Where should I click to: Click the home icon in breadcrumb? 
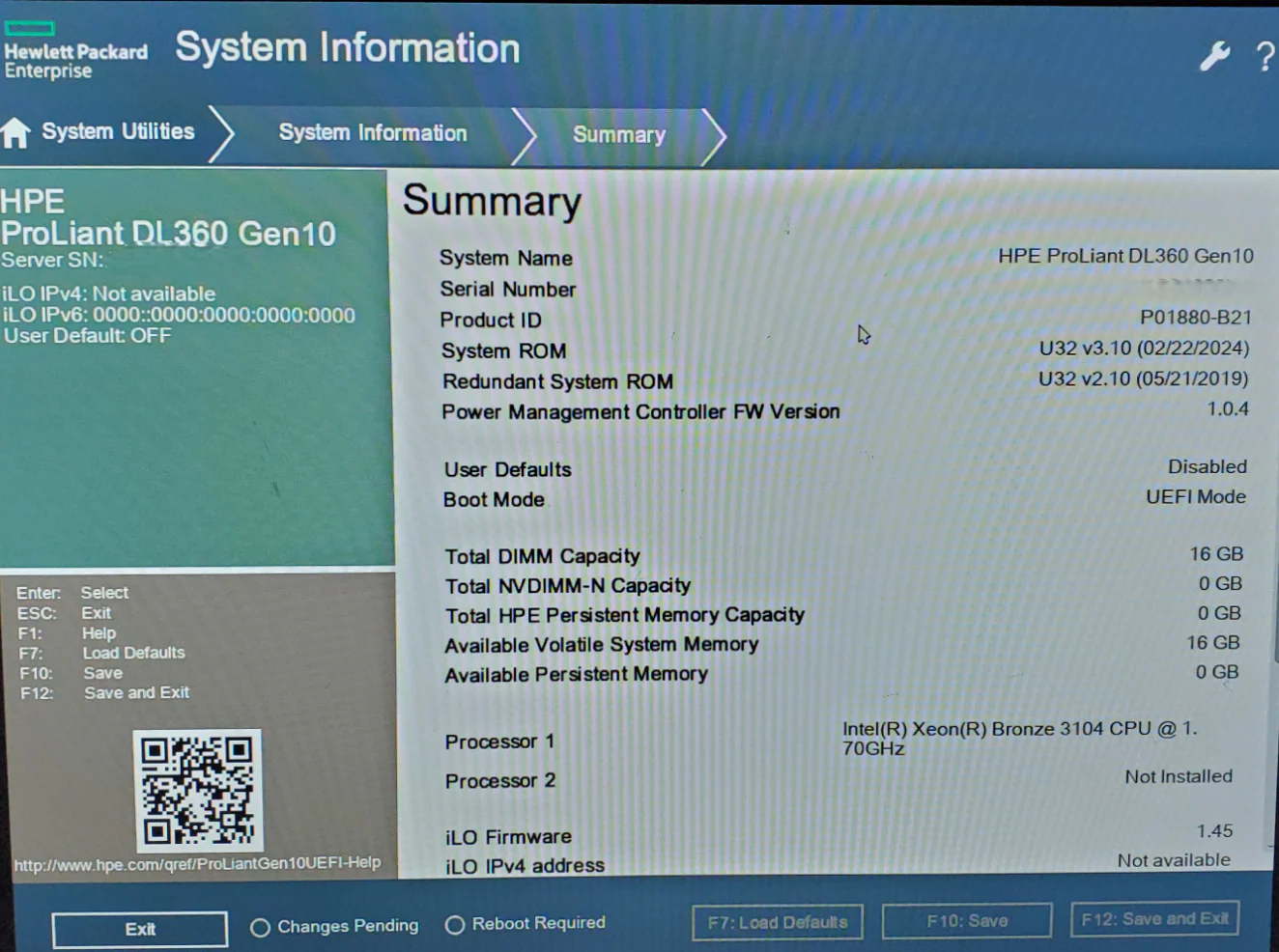(x=15, y=132)
